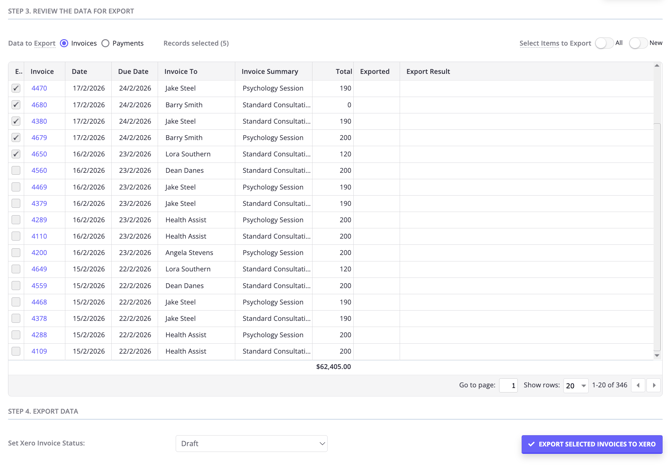670x467 pixels.
Task: Check the invoice 4560 export checkbox
Action: click(16, 171)
